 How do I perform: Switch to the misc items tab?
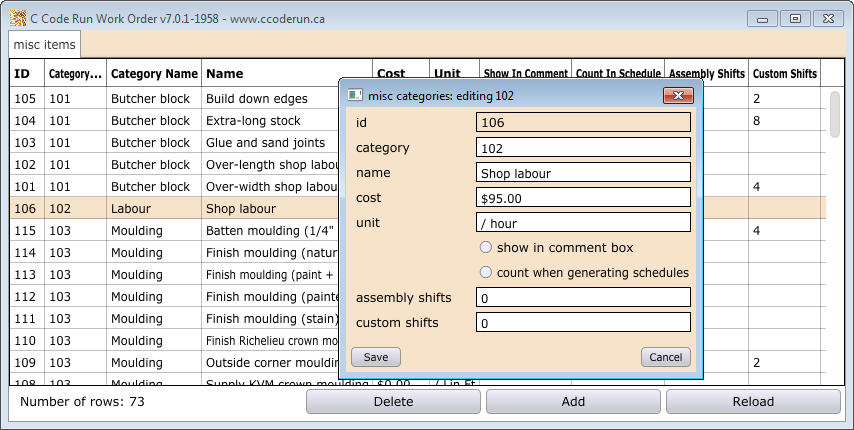coord(44,45)
